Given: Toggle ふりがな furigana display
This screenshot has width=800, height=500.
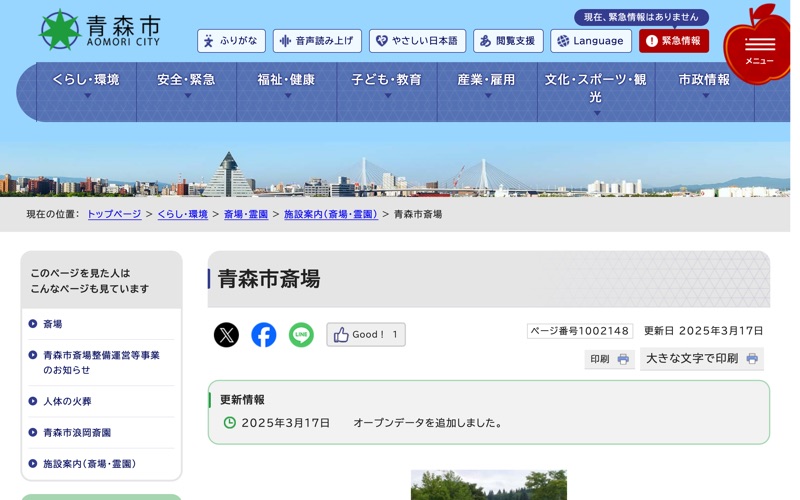Looking at the screenshot, I should pos(231,41).
